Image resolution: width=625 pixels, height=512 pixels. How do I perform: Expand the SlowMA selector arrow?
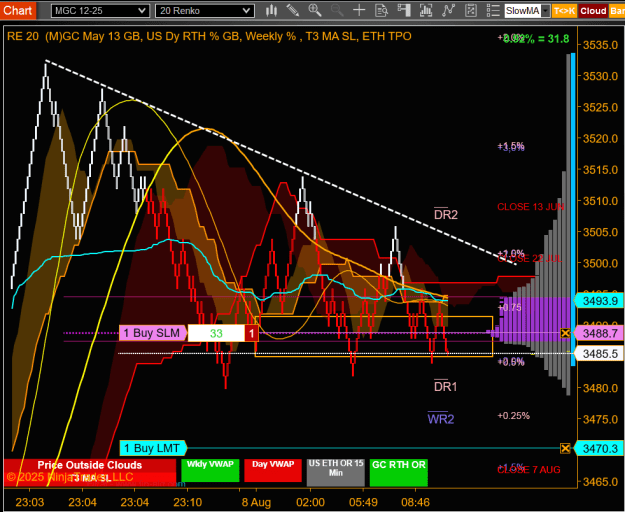545,11
